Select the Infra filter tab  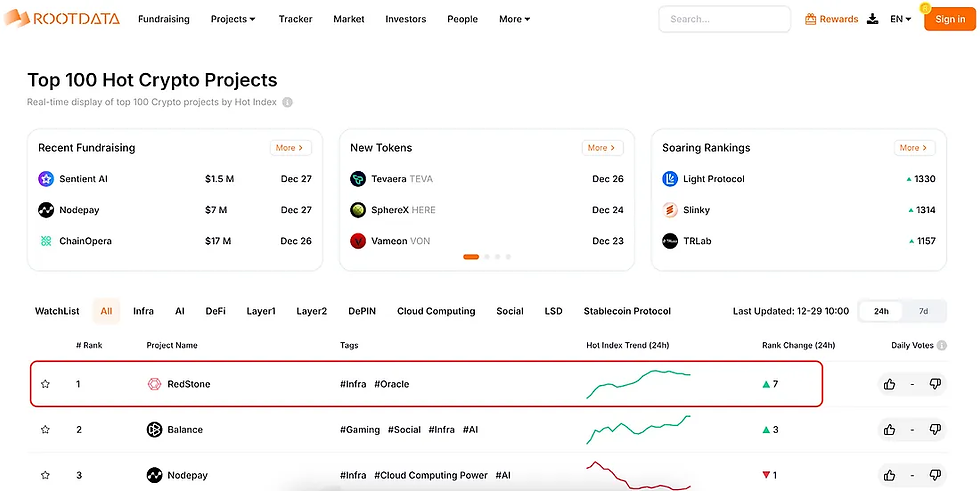143,311
